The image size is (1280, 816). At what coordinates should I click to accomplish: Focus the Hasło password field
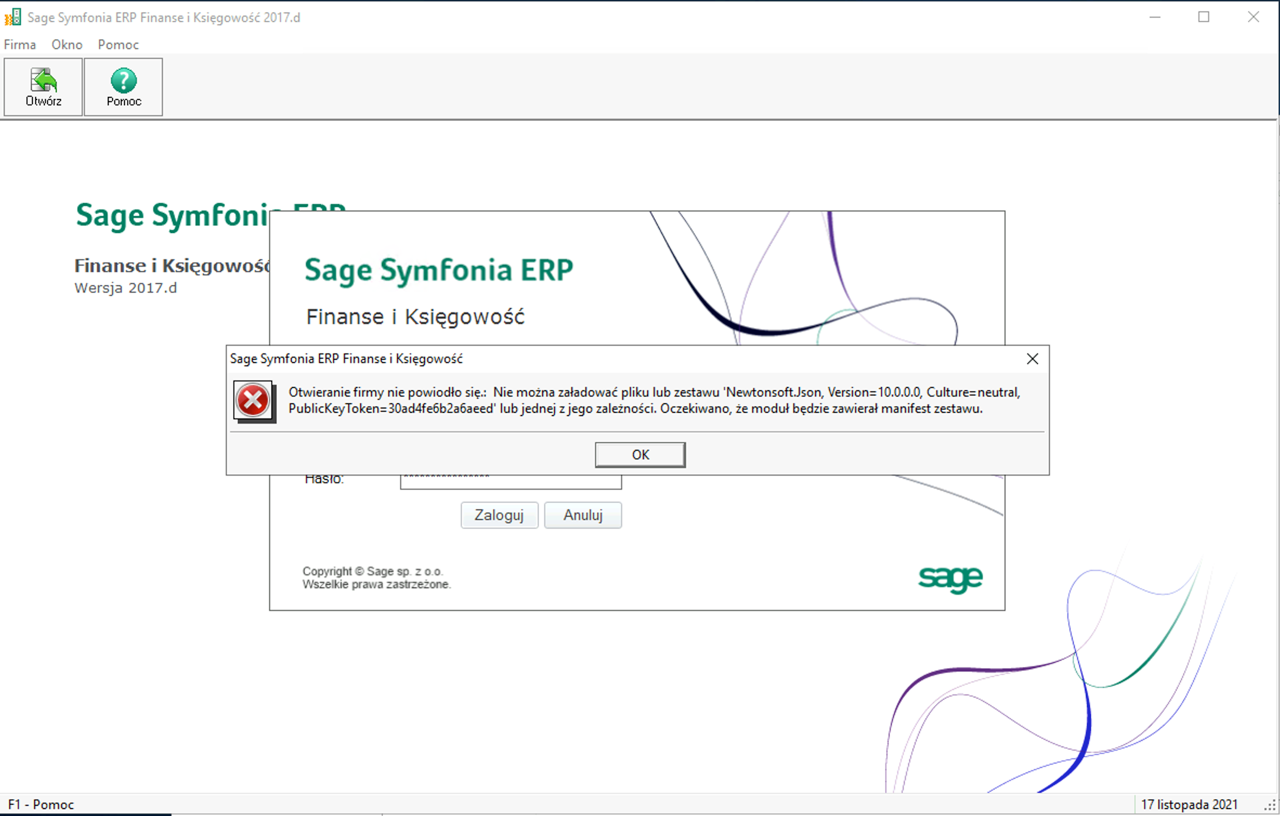(511, 480)
